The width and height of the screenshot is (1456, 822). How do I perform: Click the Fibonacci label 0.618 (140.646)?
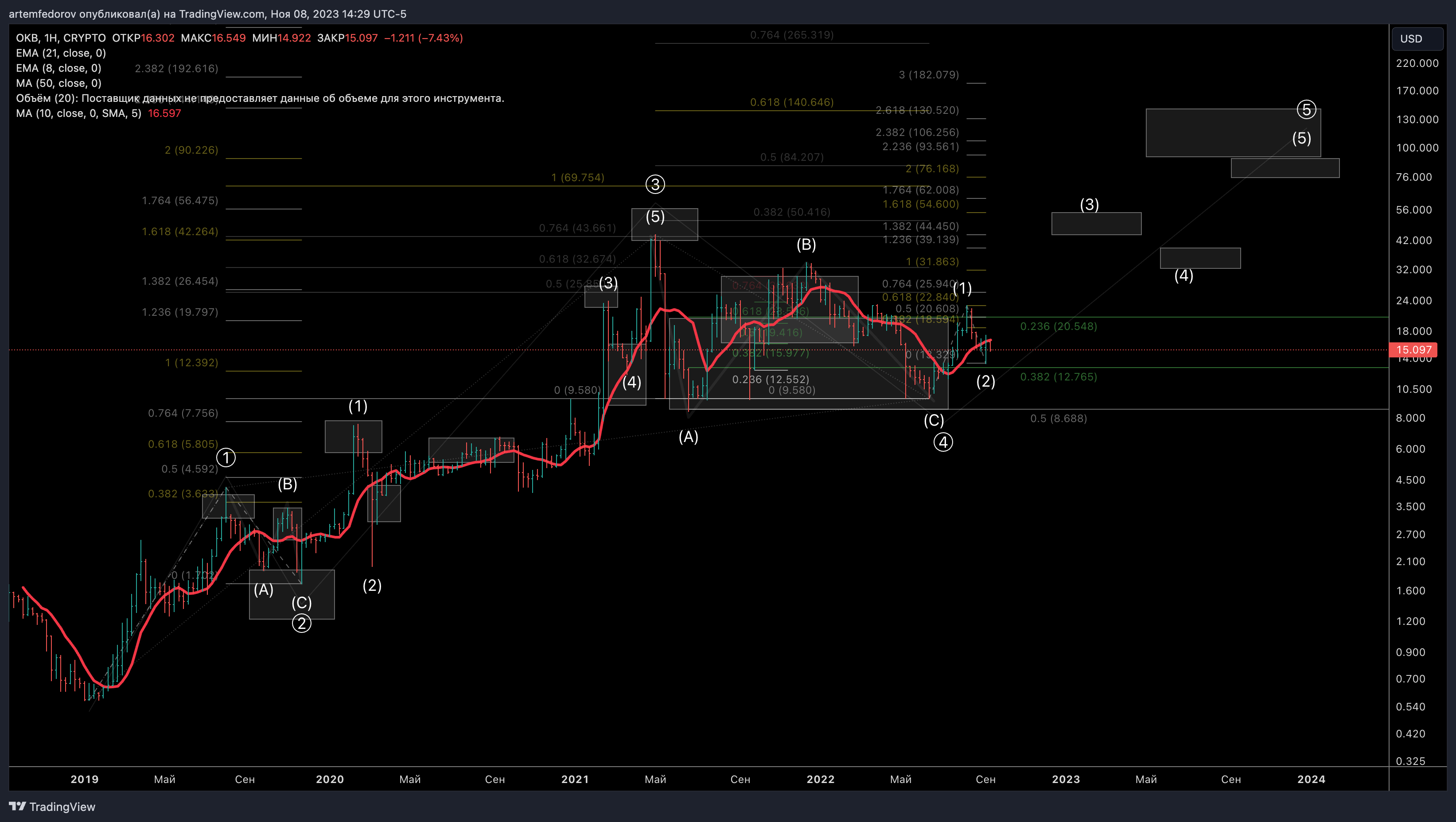792,102
